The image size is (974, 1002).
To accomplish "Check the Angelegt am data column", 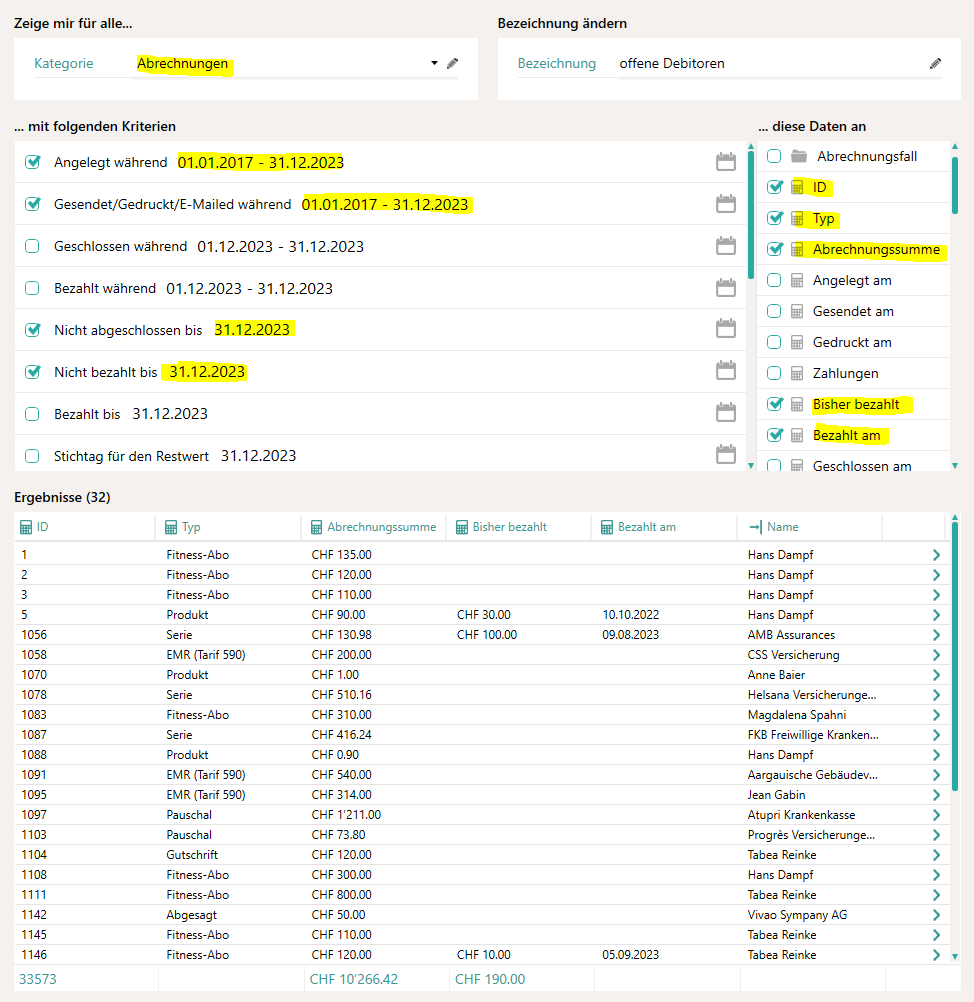I will point(774,280).
